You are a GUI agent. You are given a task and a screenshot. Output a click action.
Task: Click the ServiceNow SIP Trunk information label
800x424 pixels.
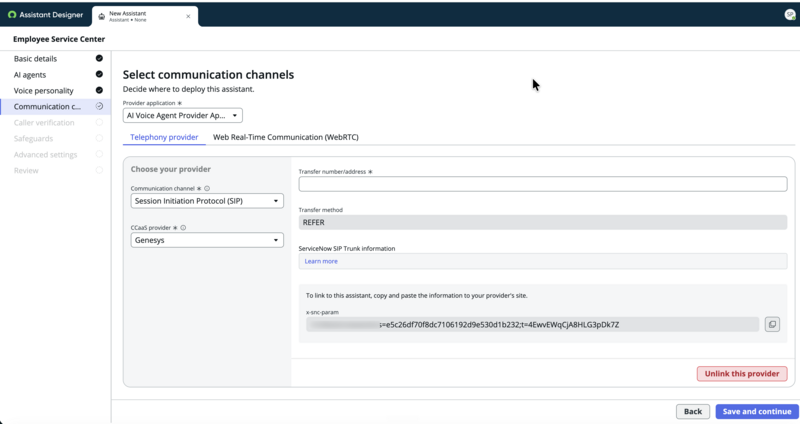(x=346, y=248)
